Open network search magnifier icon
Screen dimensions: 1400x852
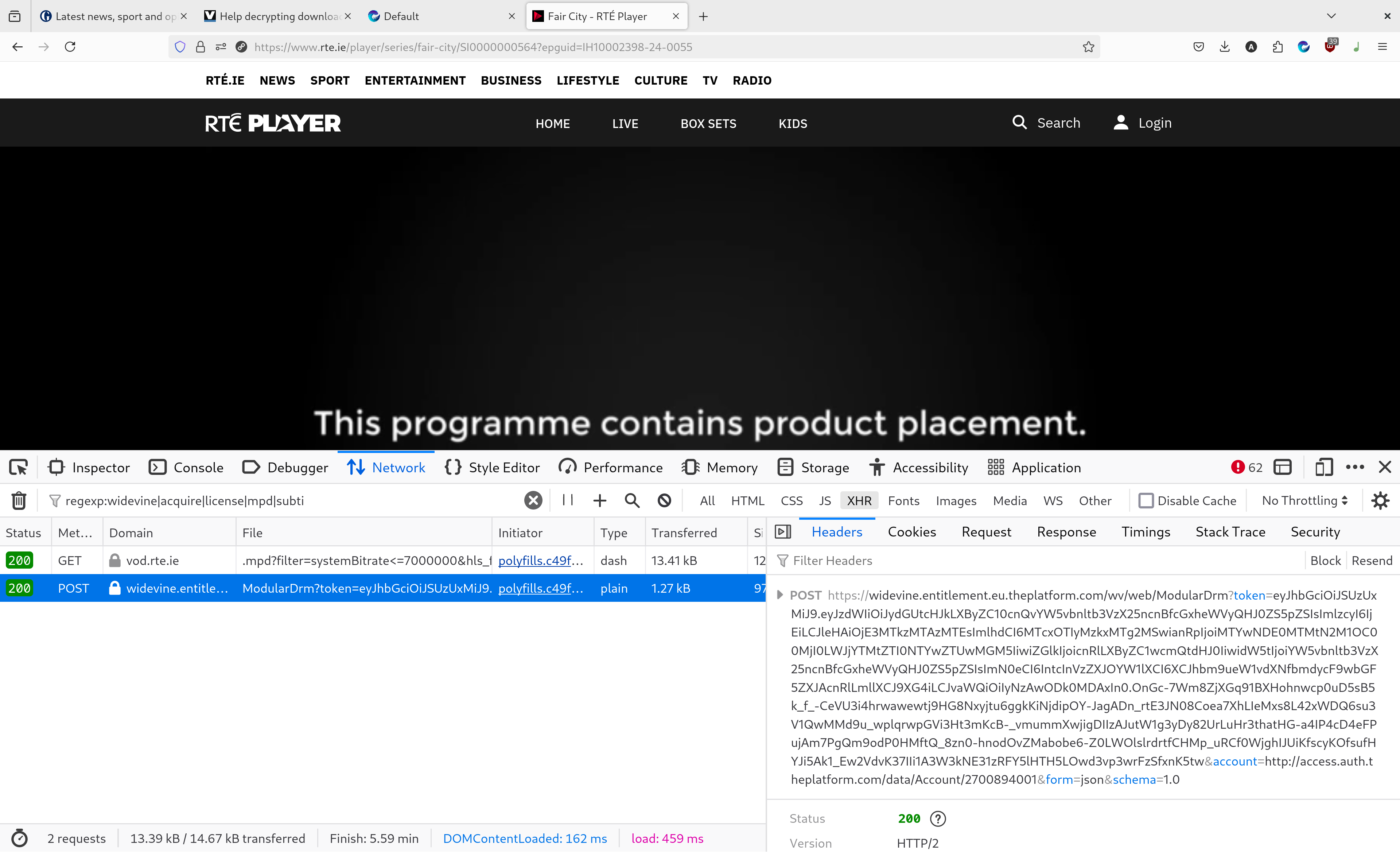[632, 501]
